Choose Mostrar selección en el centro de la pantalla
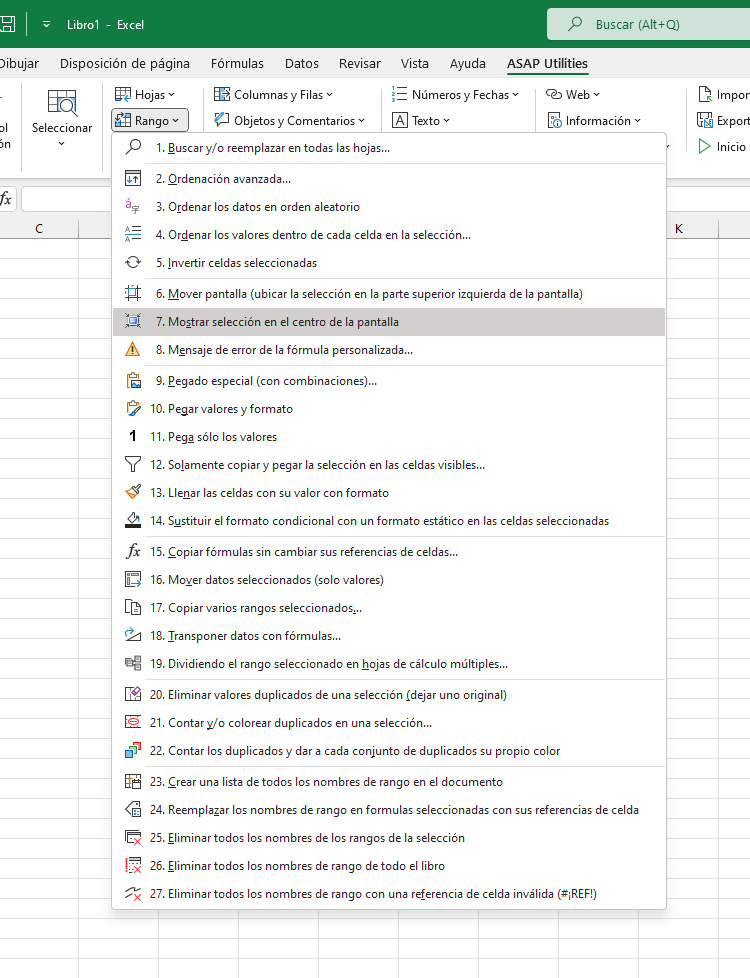The width and height of the screenshot is (750, 978). pyautogui.click(x=389, y=321)
